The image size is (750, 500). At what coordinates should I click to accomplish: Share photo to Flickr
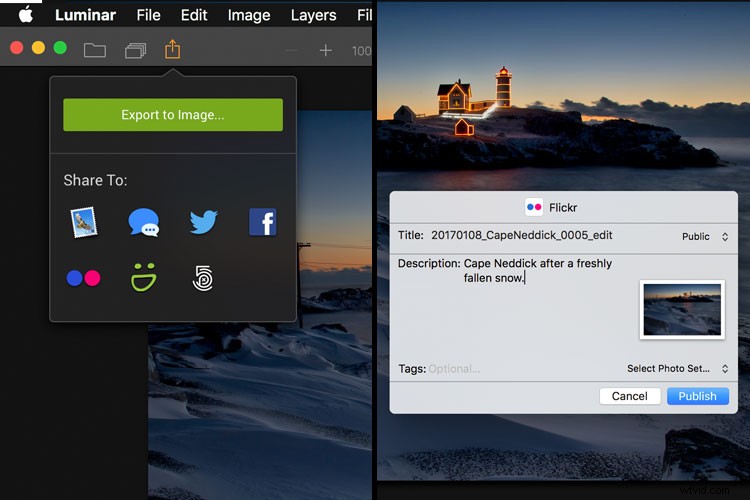pos(83,278)
